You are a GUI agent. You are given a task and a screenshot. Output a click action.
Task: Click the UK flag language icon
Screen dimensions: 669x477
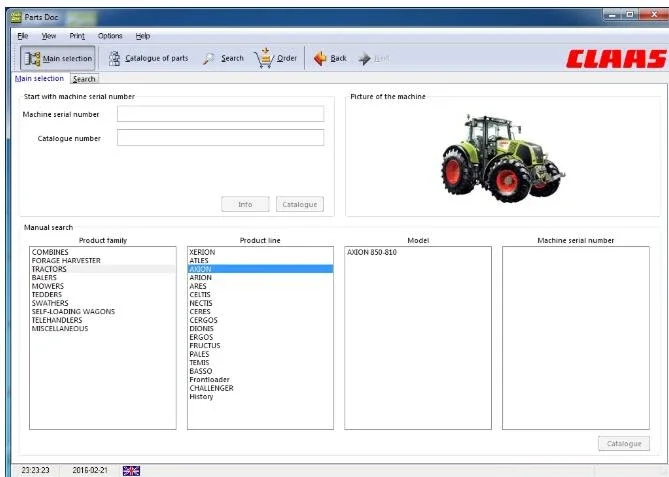pyautogui.click(x=131, y=470)
